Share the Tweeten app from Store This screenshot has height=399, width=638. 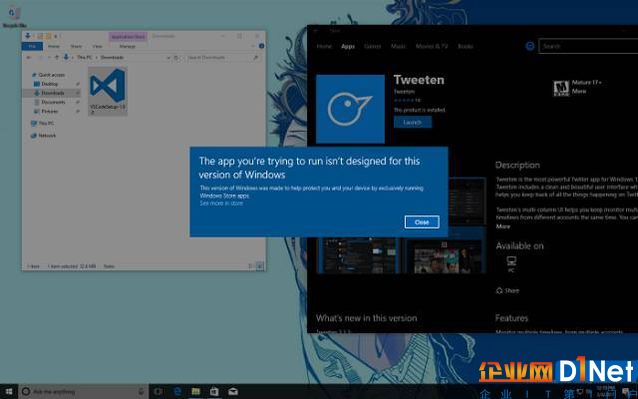(507, 290)
